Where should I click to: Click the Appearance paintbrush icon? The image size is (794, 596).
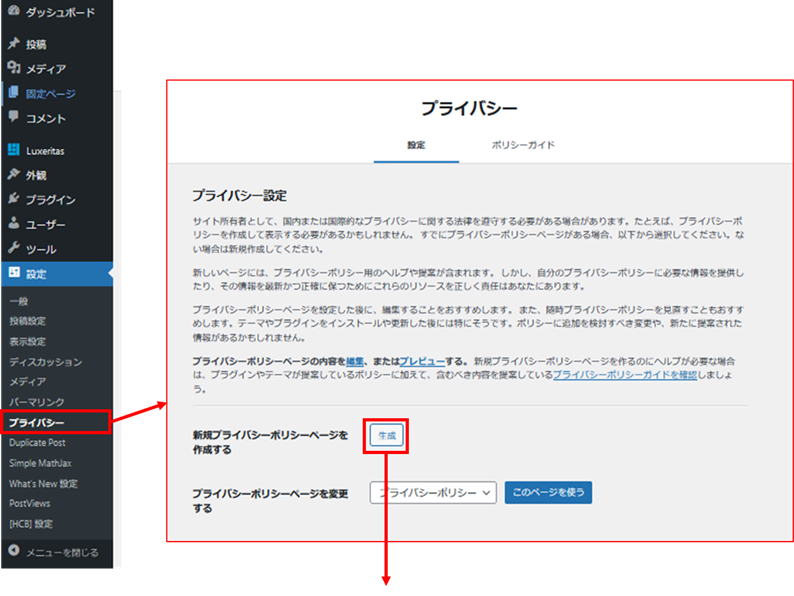13,175
